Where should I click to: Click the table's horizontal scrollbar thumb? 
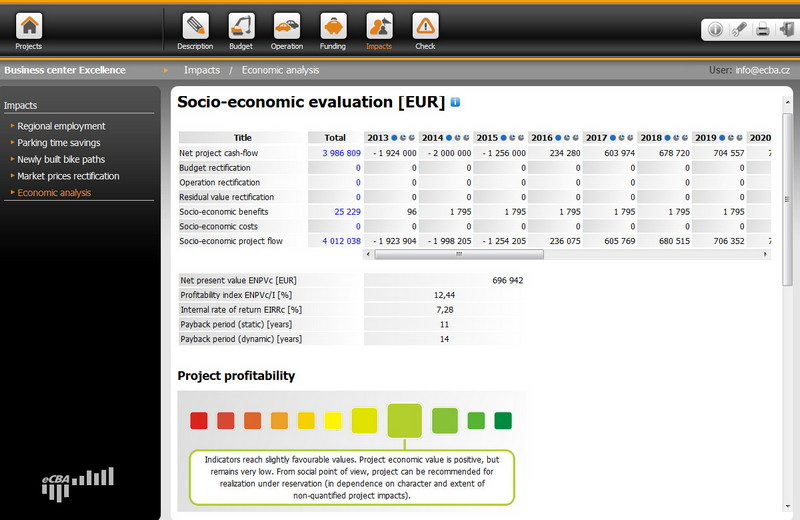[x=459, y=254]
